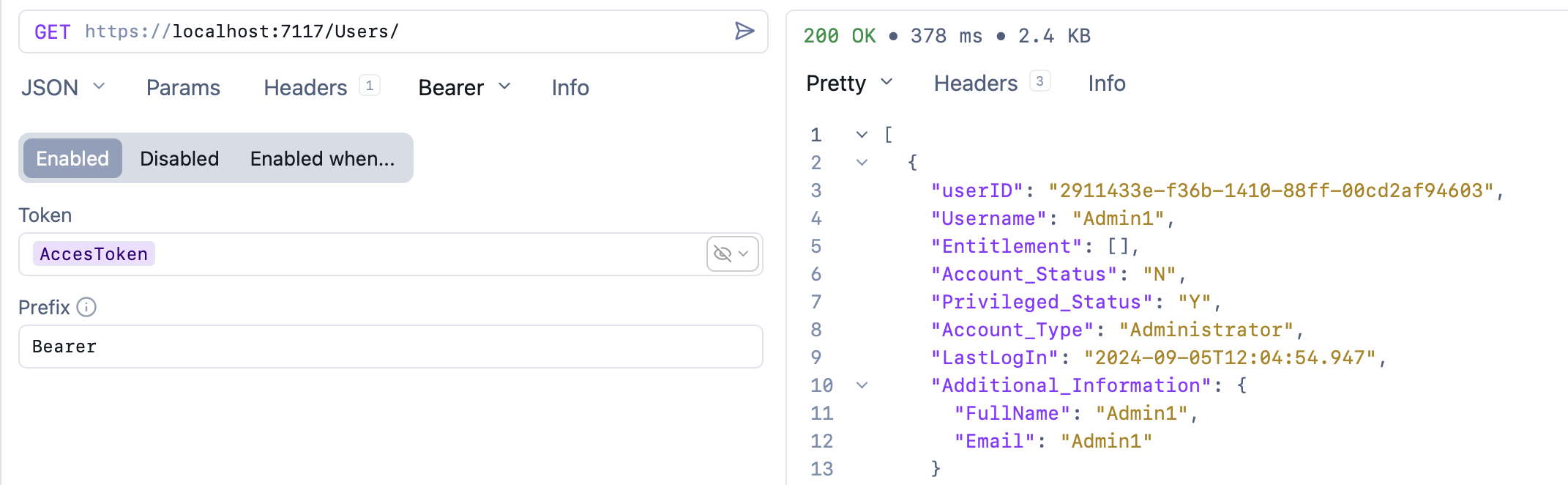The height and width of the screenshot is (485, 1568).
Task: Open the Bearer auth type dropdown
Action: point(464,87)
